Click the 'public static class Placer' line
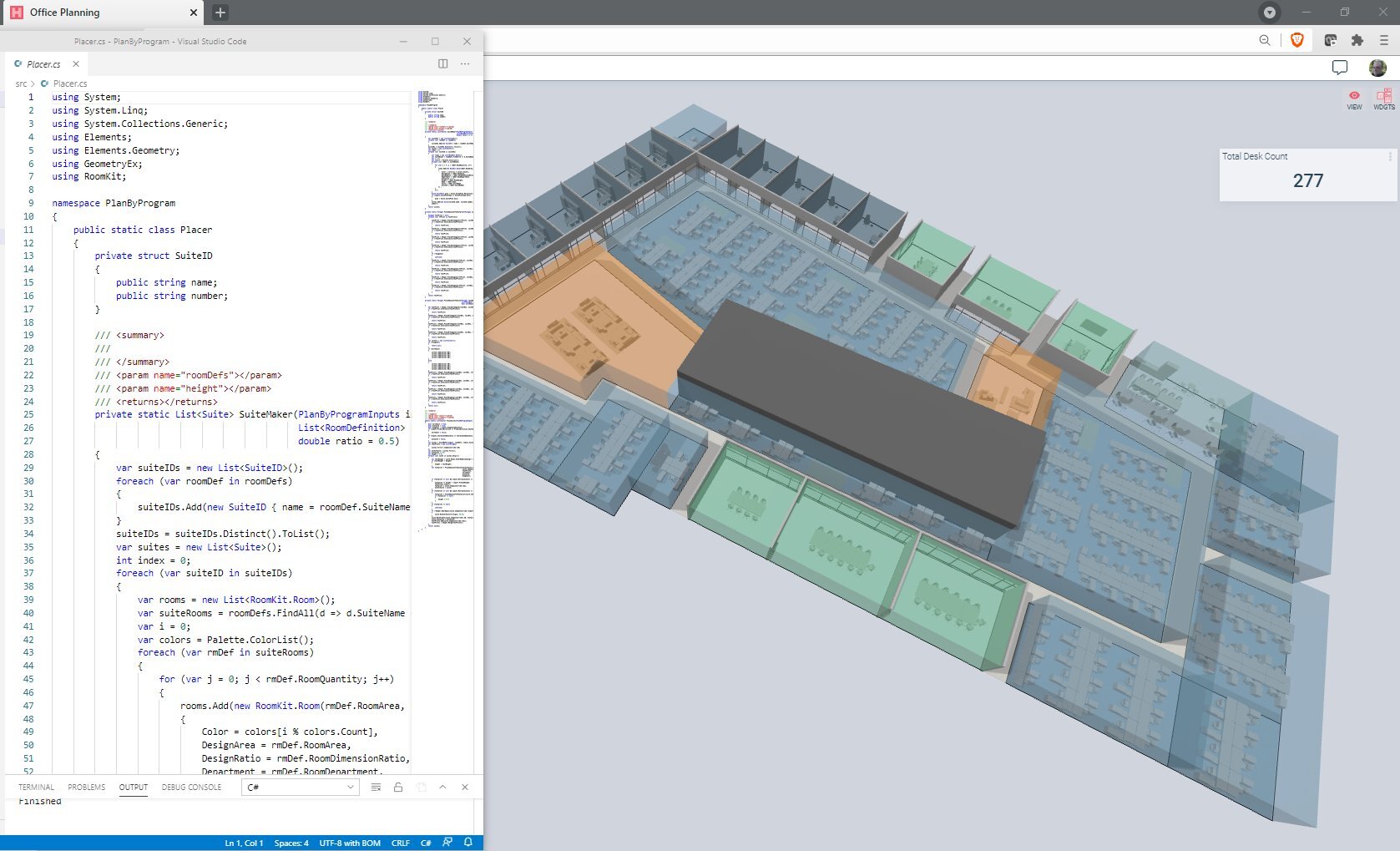The image size is (1400, 851). tap(143, 230)
